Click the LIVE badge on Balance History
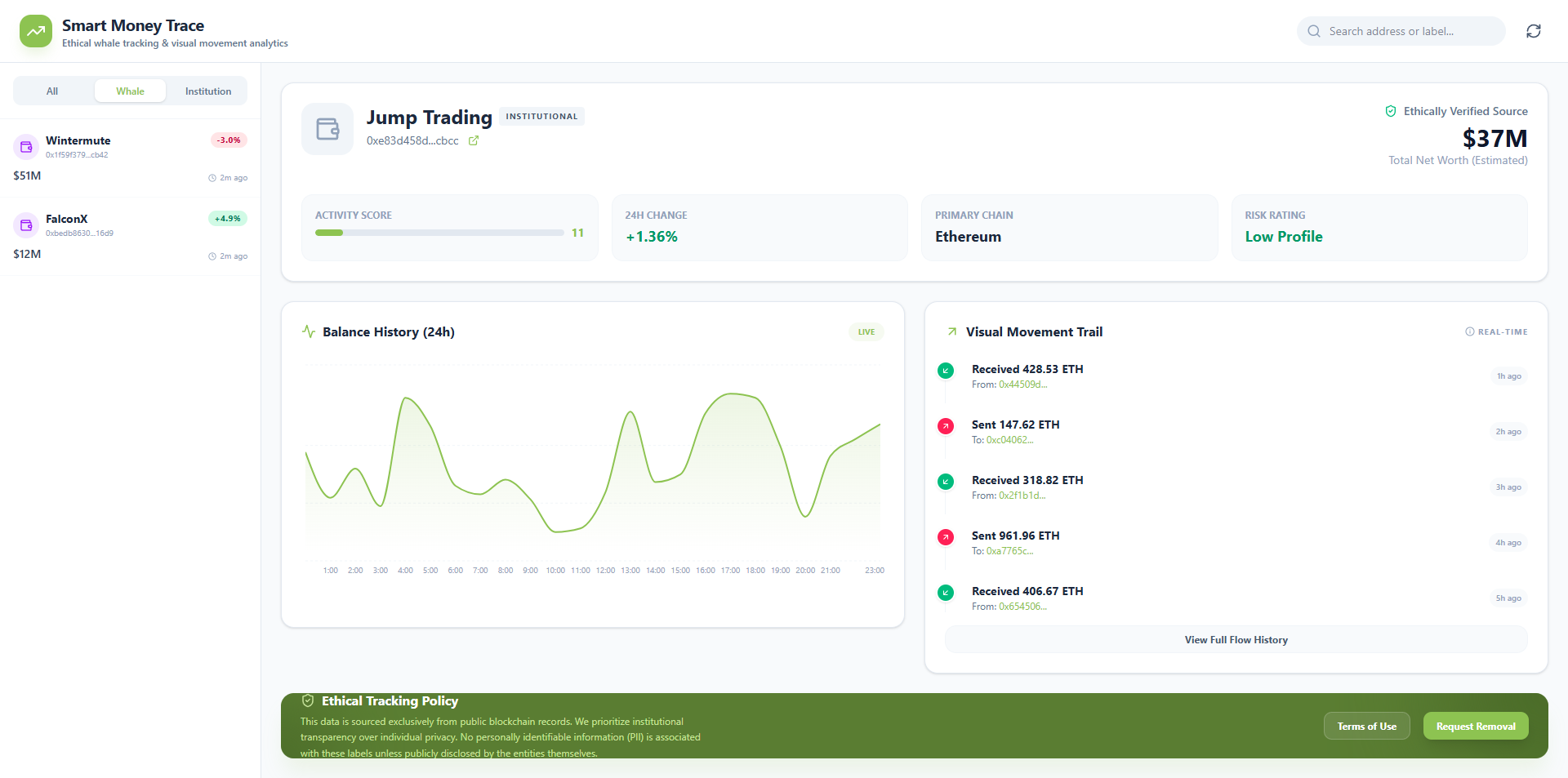The image size is (1568, 778). tap(866, 332)
